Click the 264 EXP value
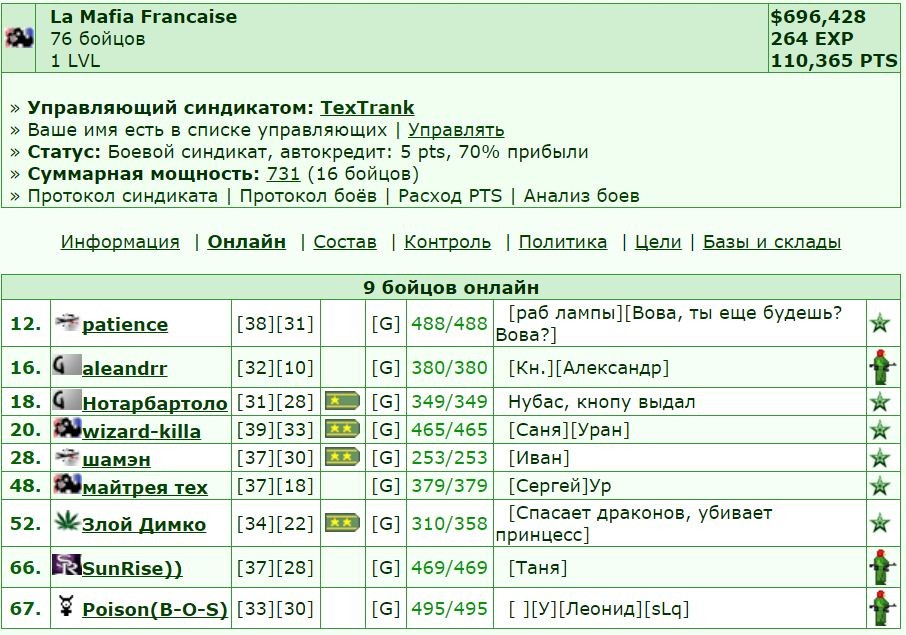 [812, 38]
